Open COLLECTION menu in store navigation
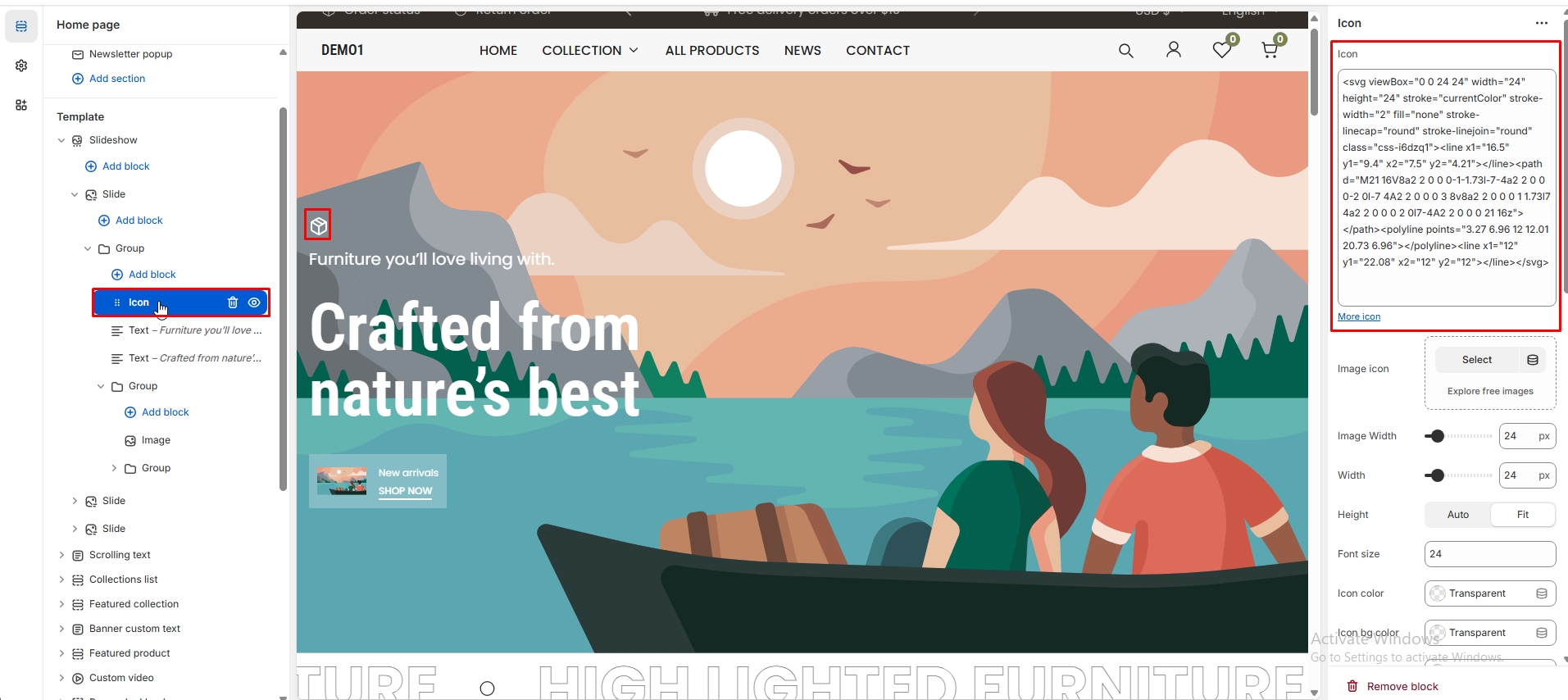This screenshot has width=1568, height=700. click(590, 51)
